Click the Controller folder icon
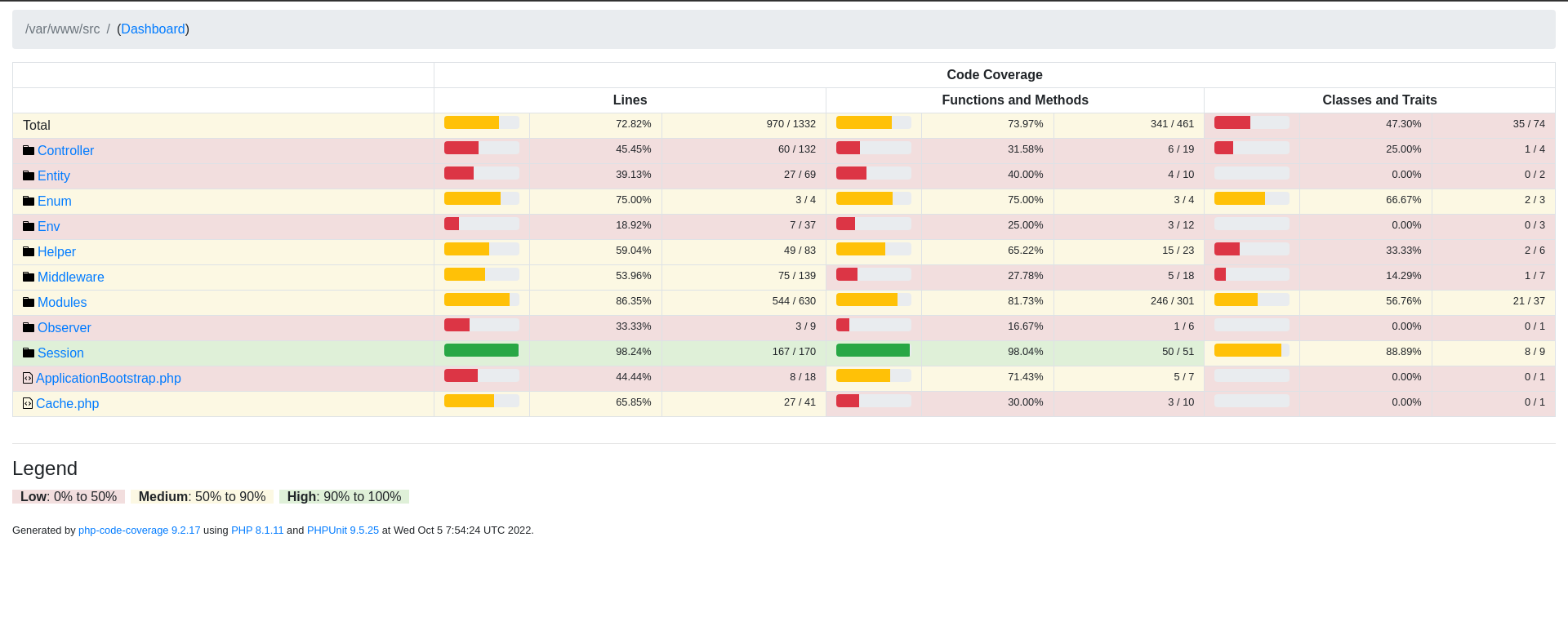The width and height of the screenshot is (1568, 617). click(x=29, y=150)
